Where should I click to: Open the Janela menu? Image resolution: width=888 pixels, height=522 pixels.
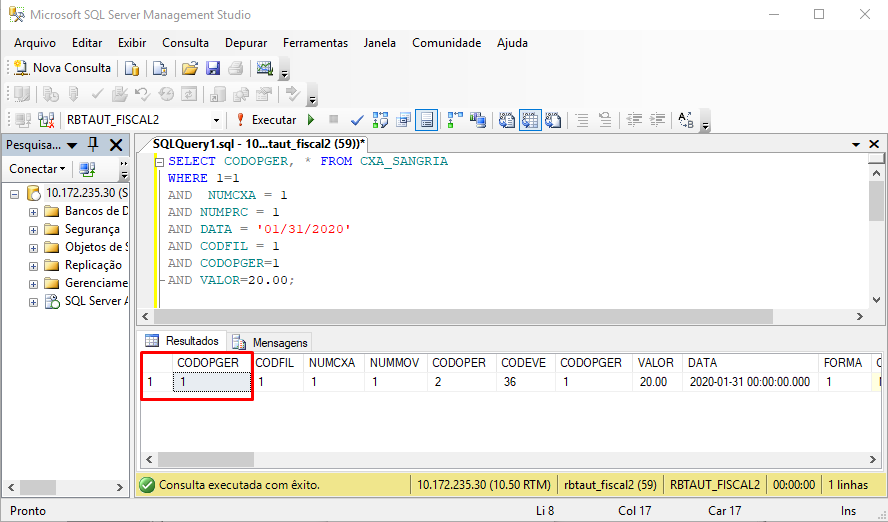[379, 43]
